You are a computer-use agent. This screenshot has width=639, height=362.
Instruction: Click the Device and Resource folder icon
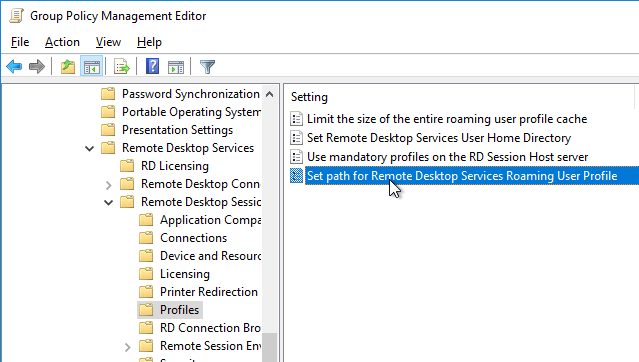point(146,256)
